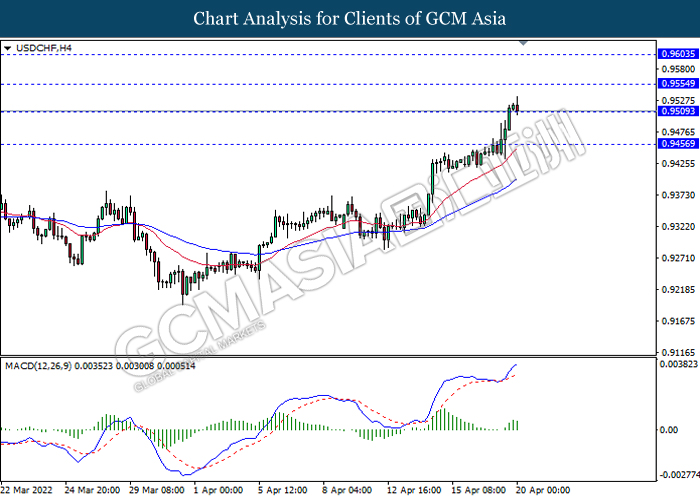Click the MACD 0.003823 scale value
Viewport: 700px width, 500px height.
(679, 364)
